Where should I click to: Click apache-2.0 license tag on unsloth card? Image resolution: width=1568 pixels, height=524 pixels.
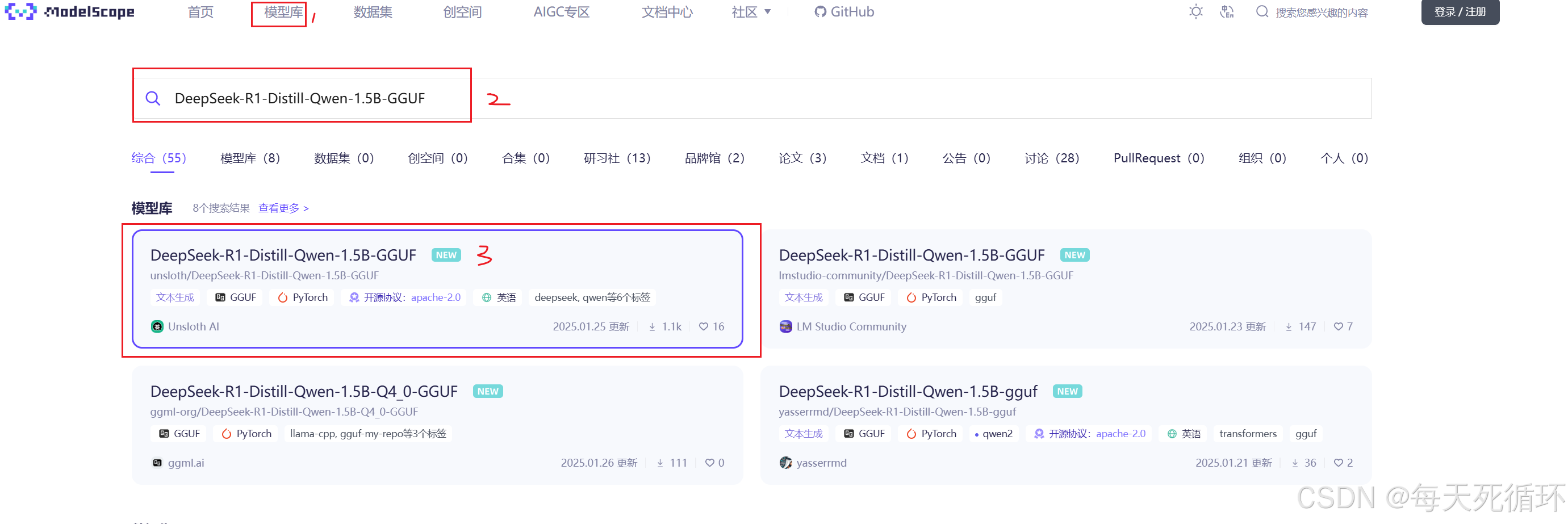pyautogui.click(x=404, y=297)
